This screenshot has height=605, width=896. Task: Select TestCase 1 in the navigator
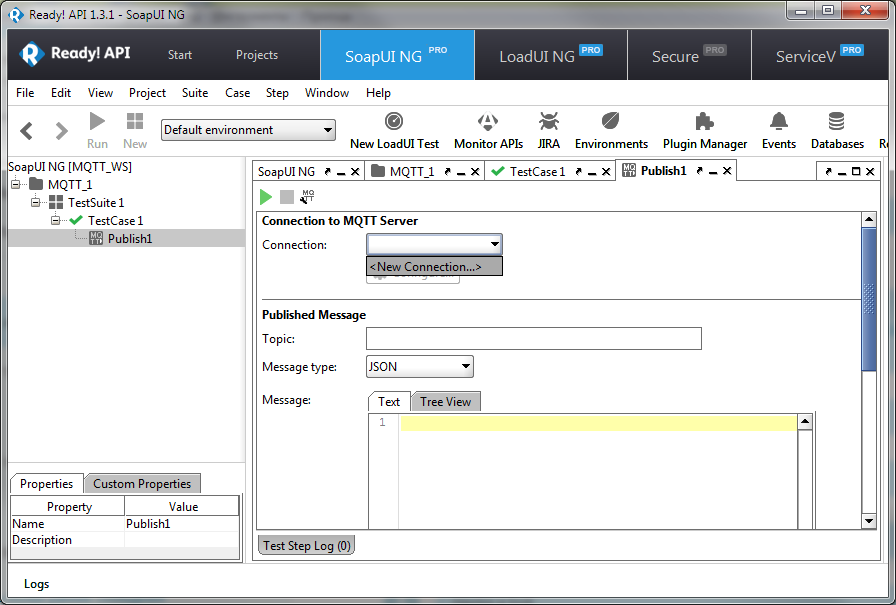(115, 221)
